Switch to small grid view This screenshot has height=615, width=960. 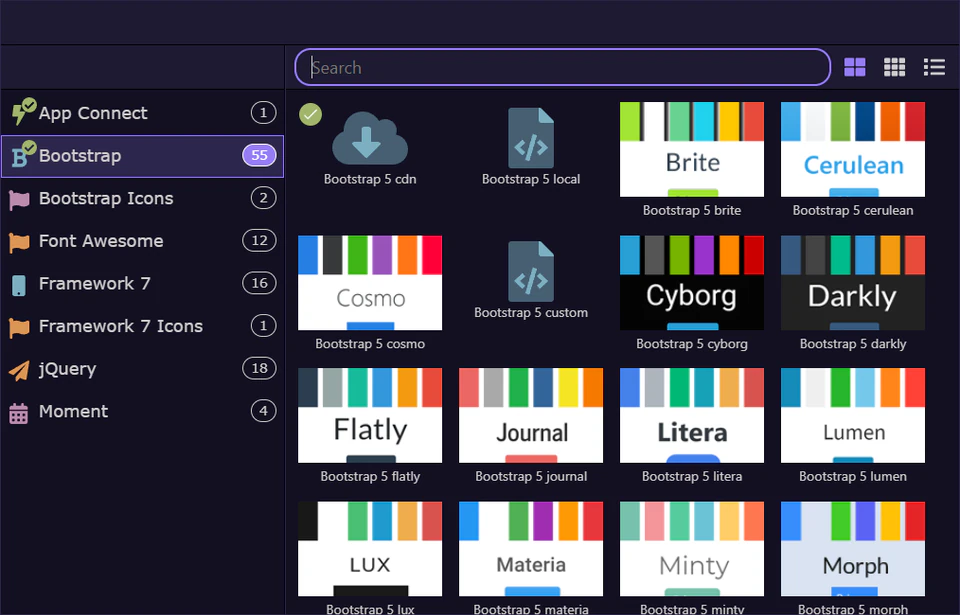(x=894, y=67)
